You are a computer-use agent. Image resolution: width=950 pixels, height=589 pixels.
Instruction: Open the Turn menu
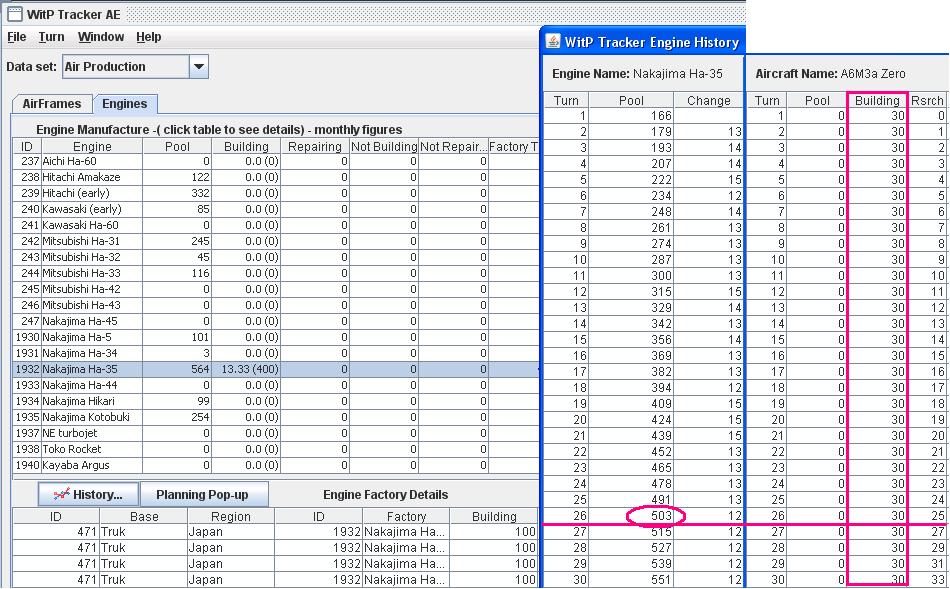(x=51, y=37)
